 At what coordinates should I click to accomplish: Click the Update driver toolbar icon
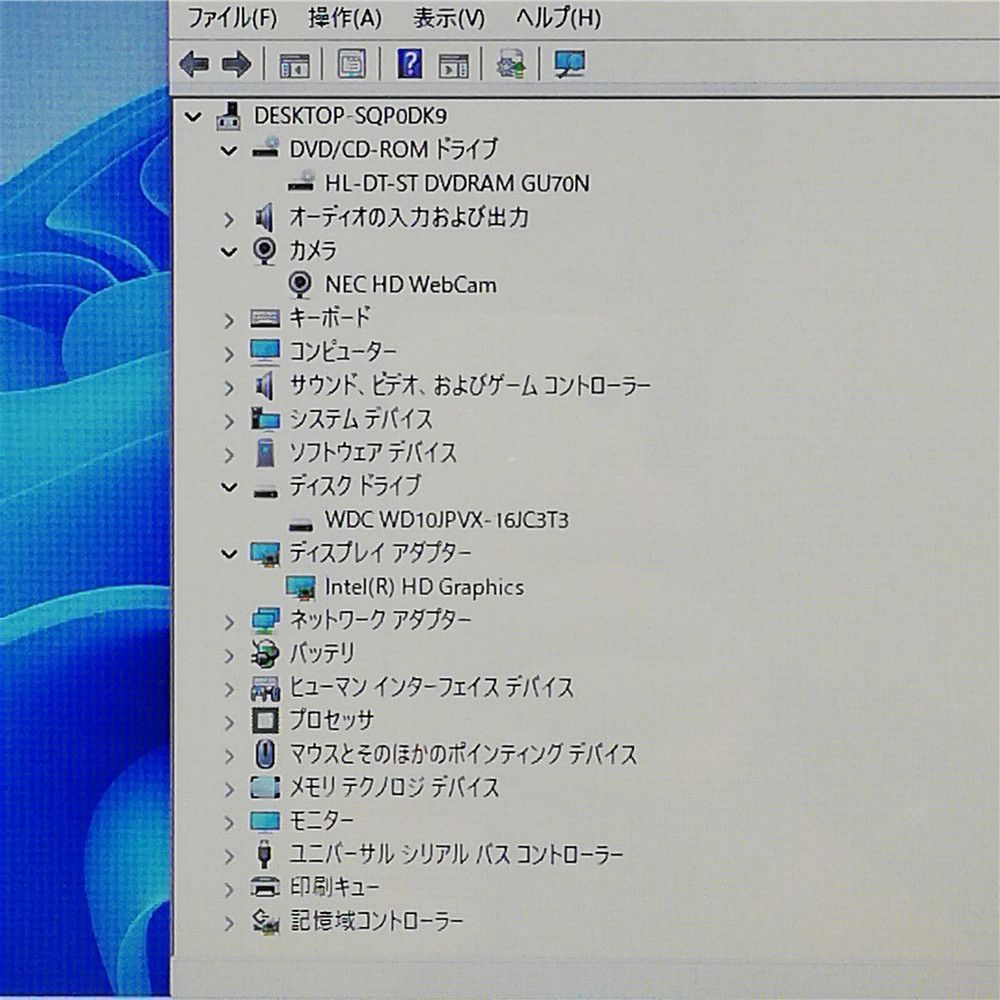click(511, 64)
